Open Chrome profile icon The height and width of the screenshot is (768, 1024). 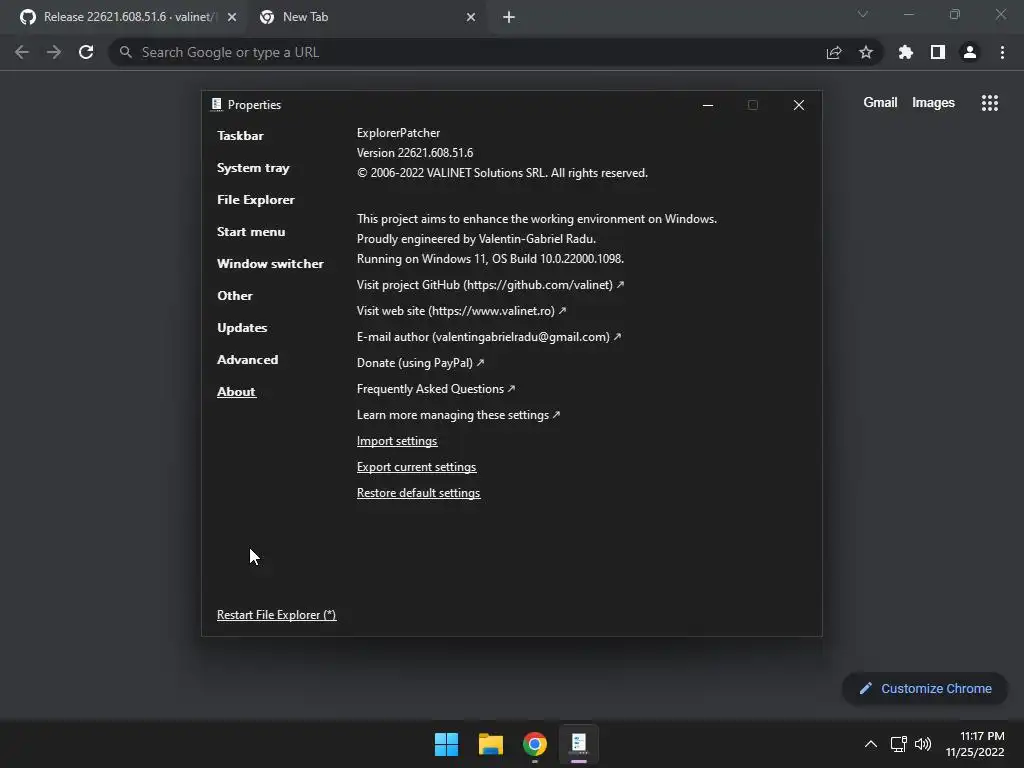tap(970, 52)
